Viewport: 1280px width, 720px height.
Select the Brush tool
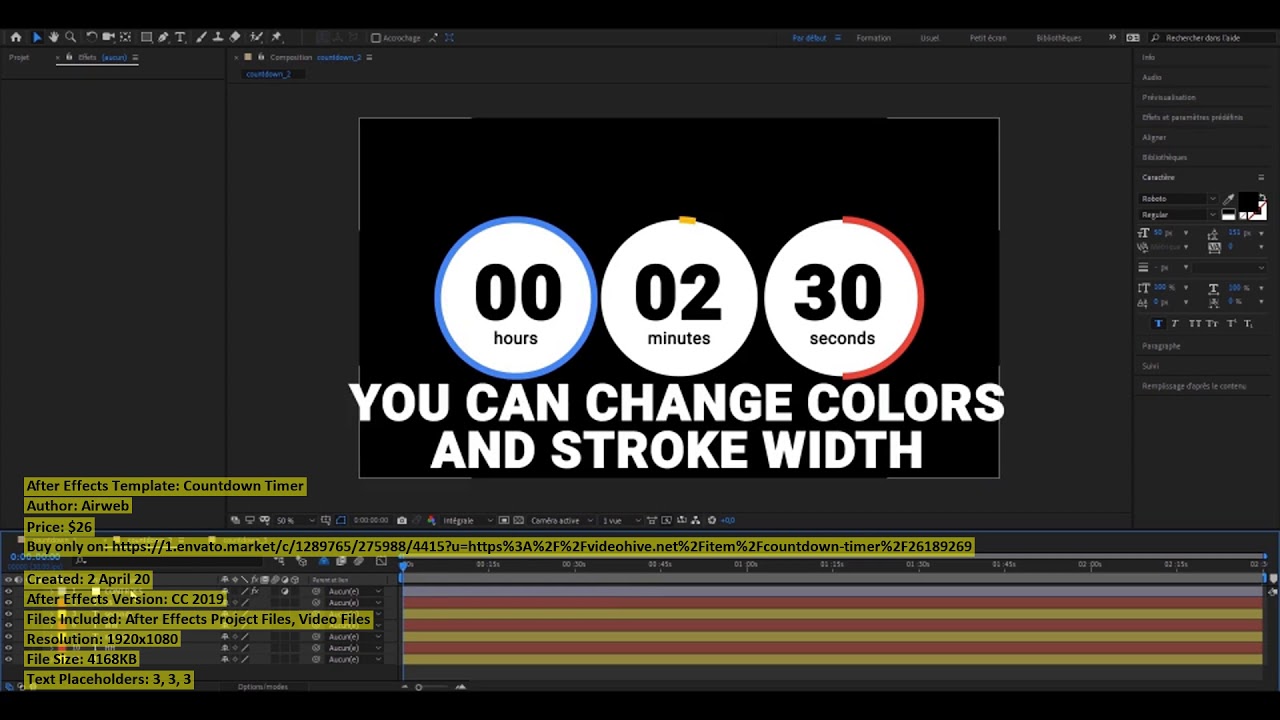[x=201, y=37]
